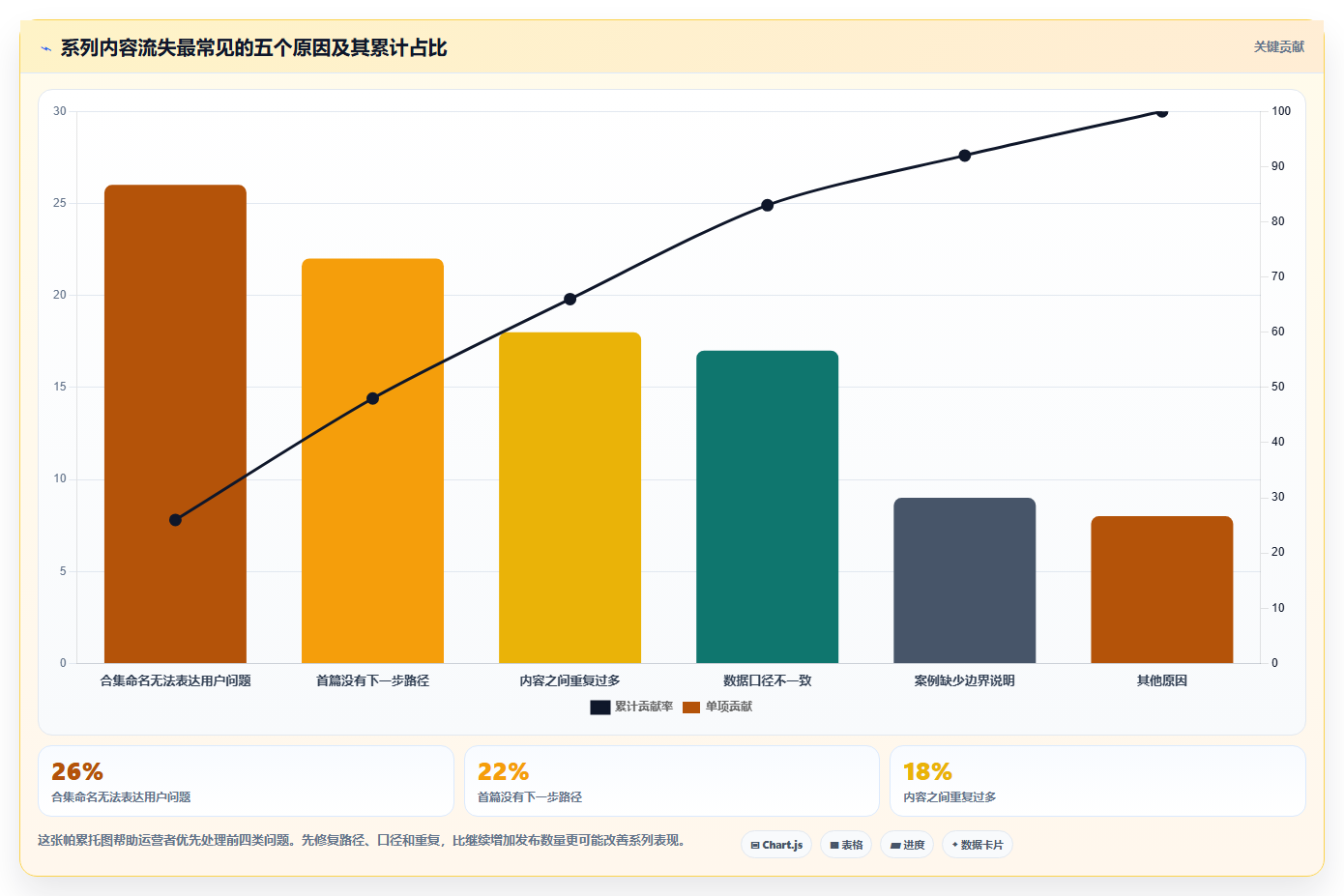This screenshot has height=896, width=1344.
Task: Click x-axis label 数据口径不一致
Action: point(767,680)
